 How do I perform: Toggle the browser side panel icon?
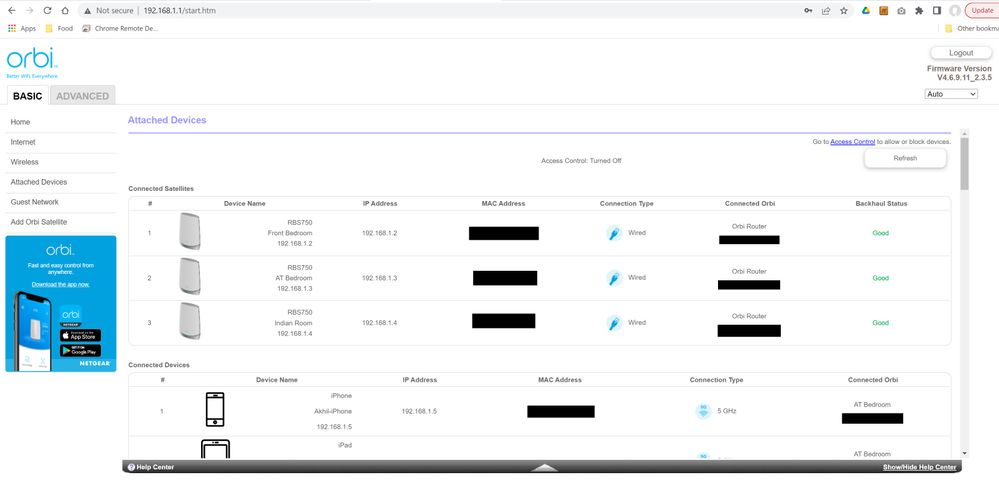[937, 10]
